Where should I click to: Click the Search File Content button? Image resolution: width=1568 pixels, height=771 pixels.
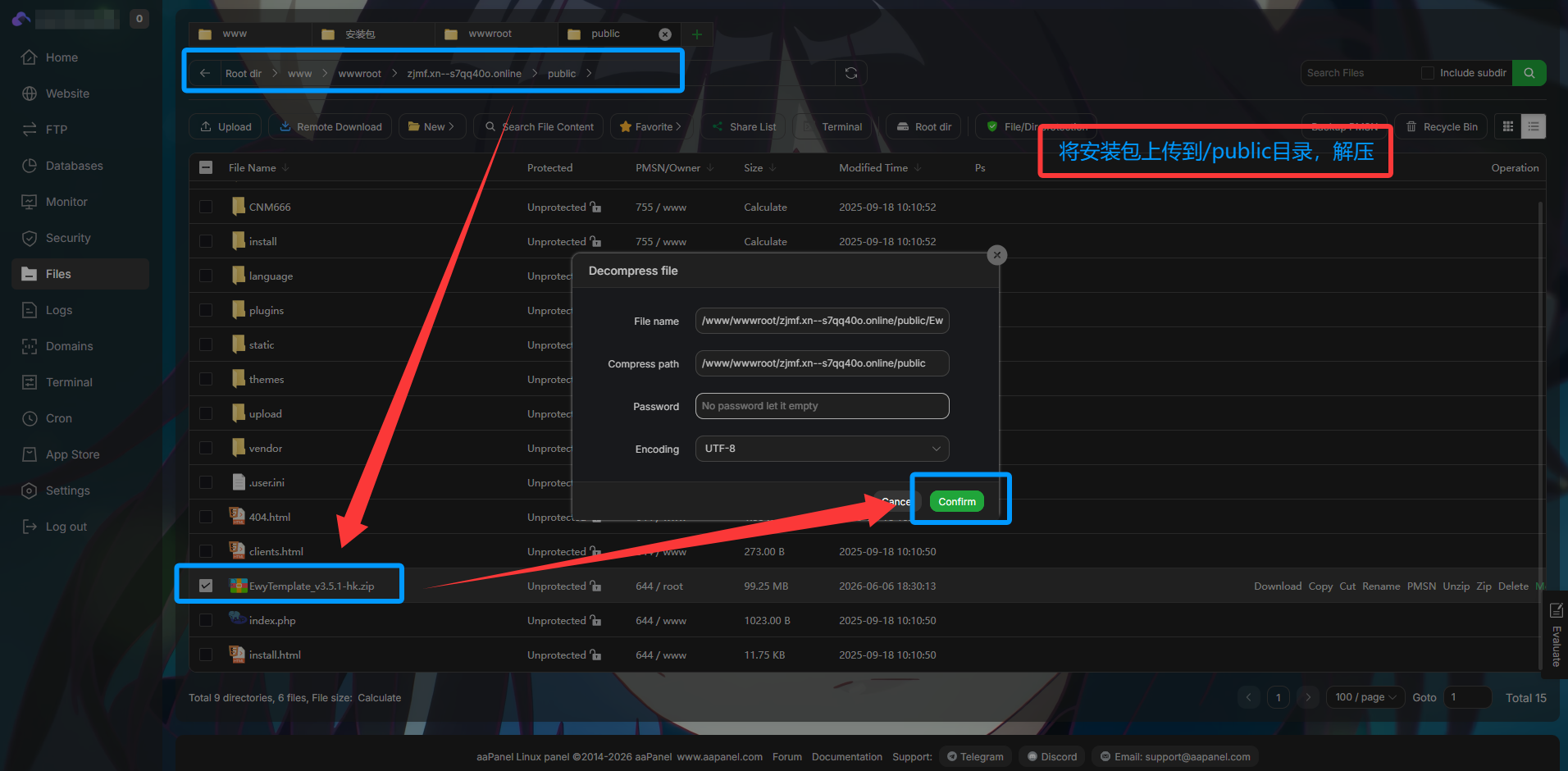(539, 126)
